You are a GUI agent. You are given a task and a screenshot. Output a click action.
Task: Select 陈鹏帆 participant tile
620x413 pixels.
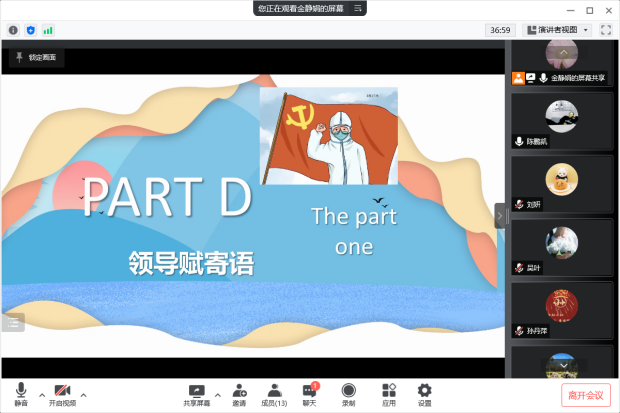coord(561,121)
